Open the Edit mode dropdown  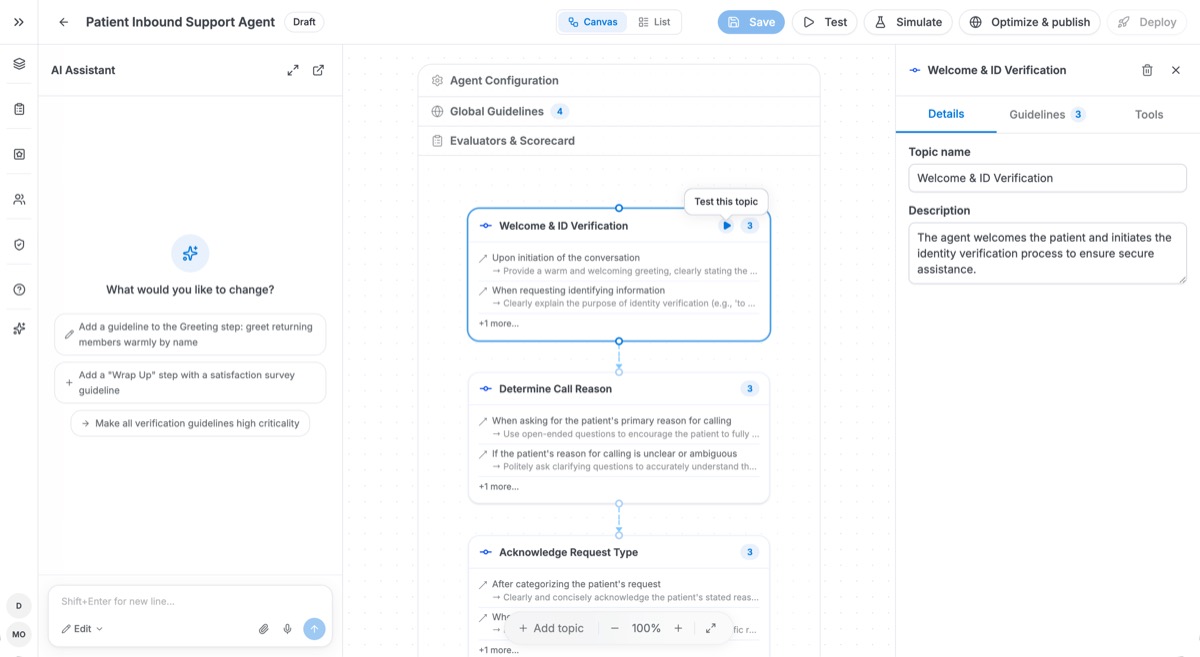[x=82, y=629]
